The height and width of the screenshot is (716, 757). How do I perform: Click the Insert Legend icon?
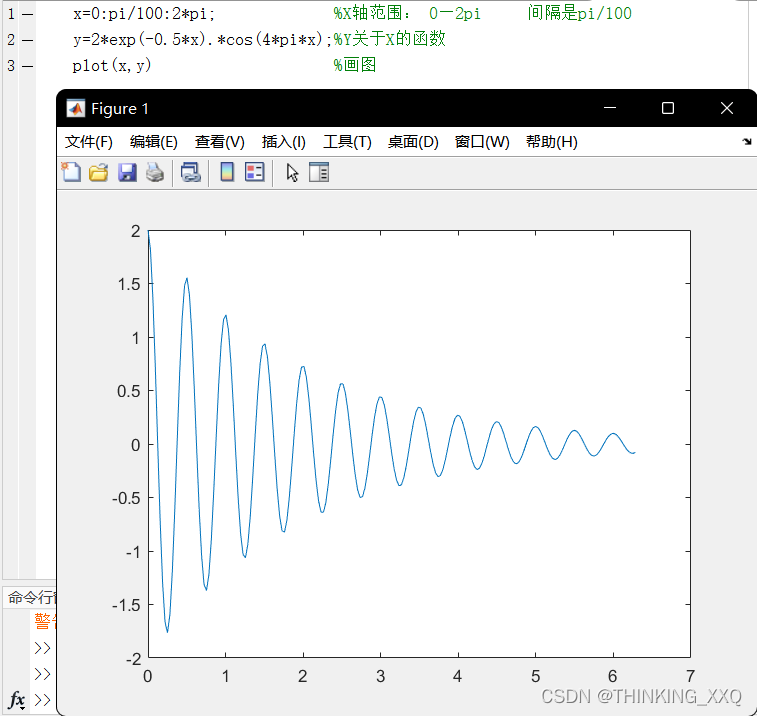pyautogui.click(x=254, y=172)
